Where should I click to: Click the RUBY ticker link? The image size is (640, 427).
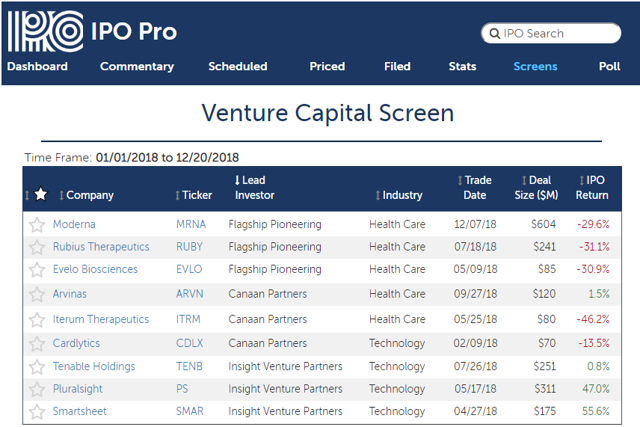tap(189, 247)
